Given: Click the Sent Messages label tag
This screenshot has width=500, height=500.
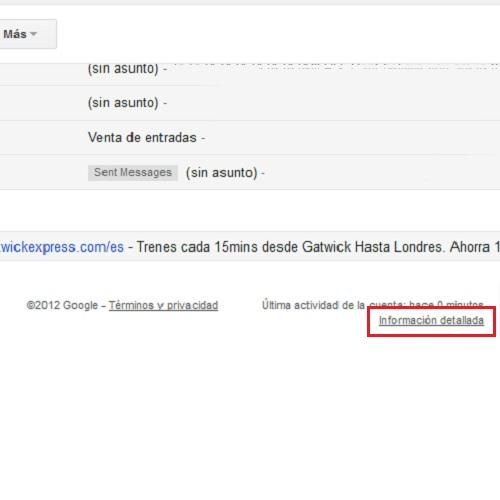Looking at the screenshot, I should pos(133,173).
